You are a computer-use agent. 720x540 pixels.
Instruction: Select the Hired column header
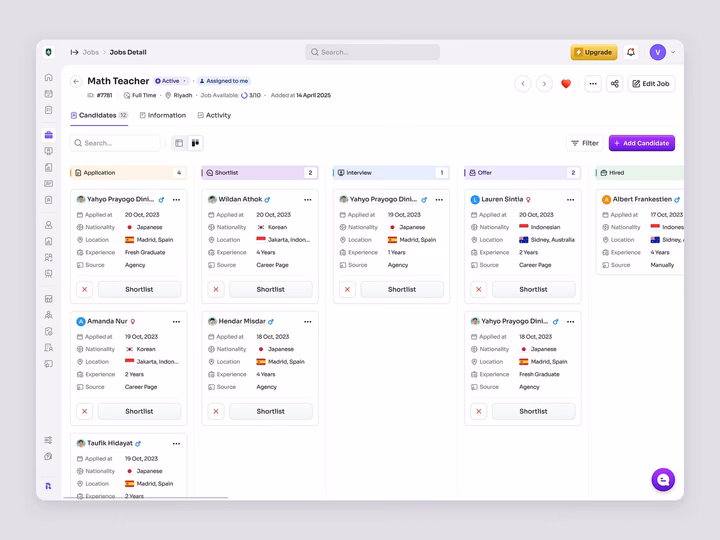pyautogui.click(x=639, y=173)
